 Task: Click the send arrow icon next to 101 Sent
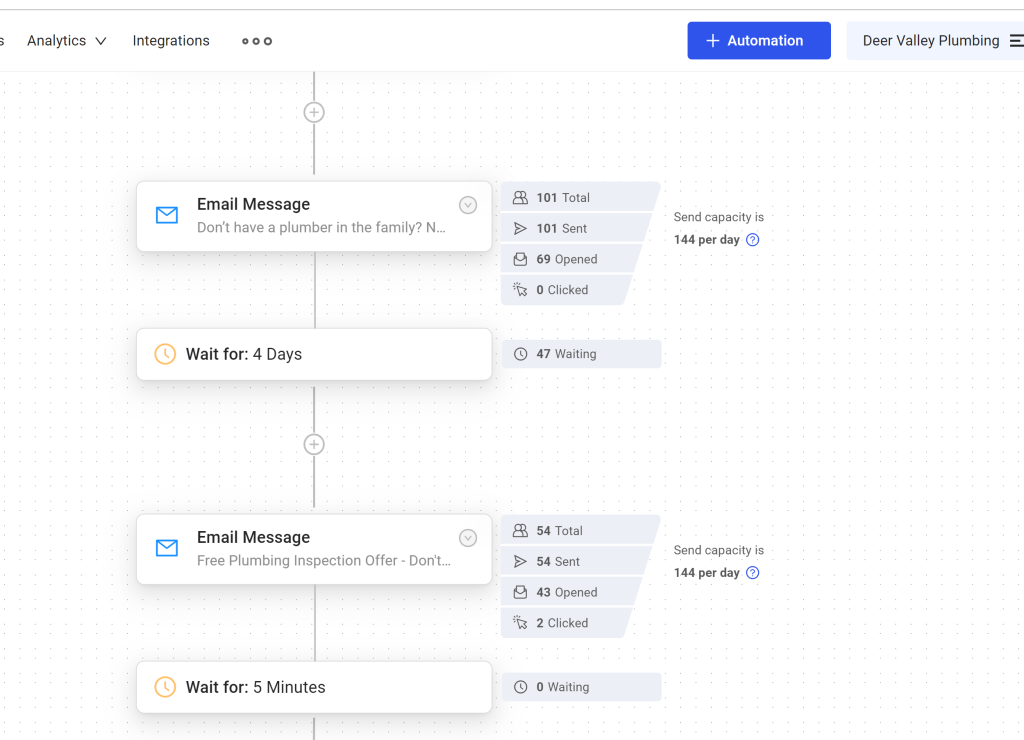(x=520, y=229)
